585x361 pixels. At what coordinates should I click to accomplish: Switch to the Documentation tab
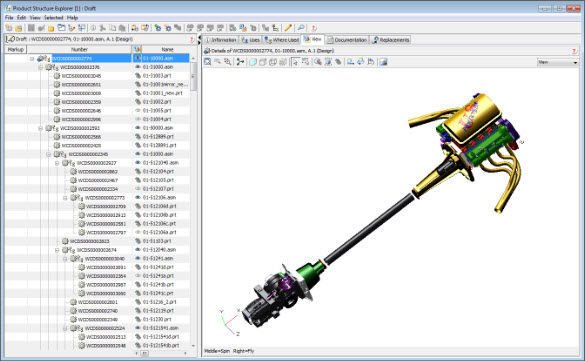pos(347,40)
